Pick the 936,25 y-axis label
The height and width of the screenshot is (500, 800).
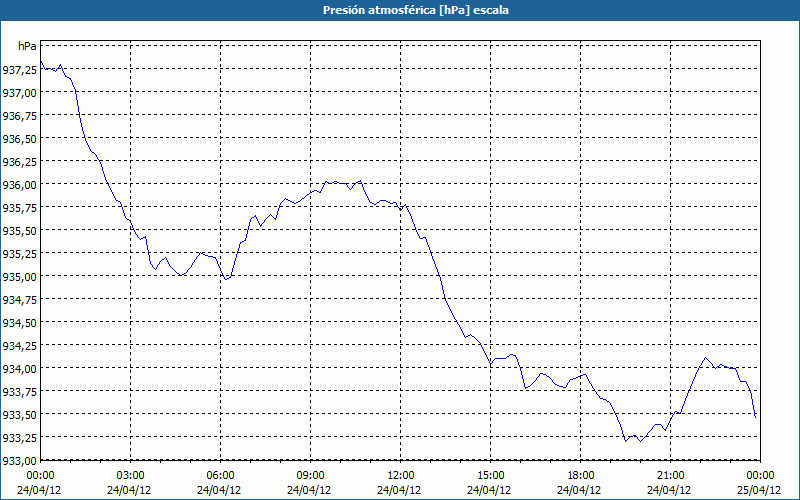click(20, 162)
